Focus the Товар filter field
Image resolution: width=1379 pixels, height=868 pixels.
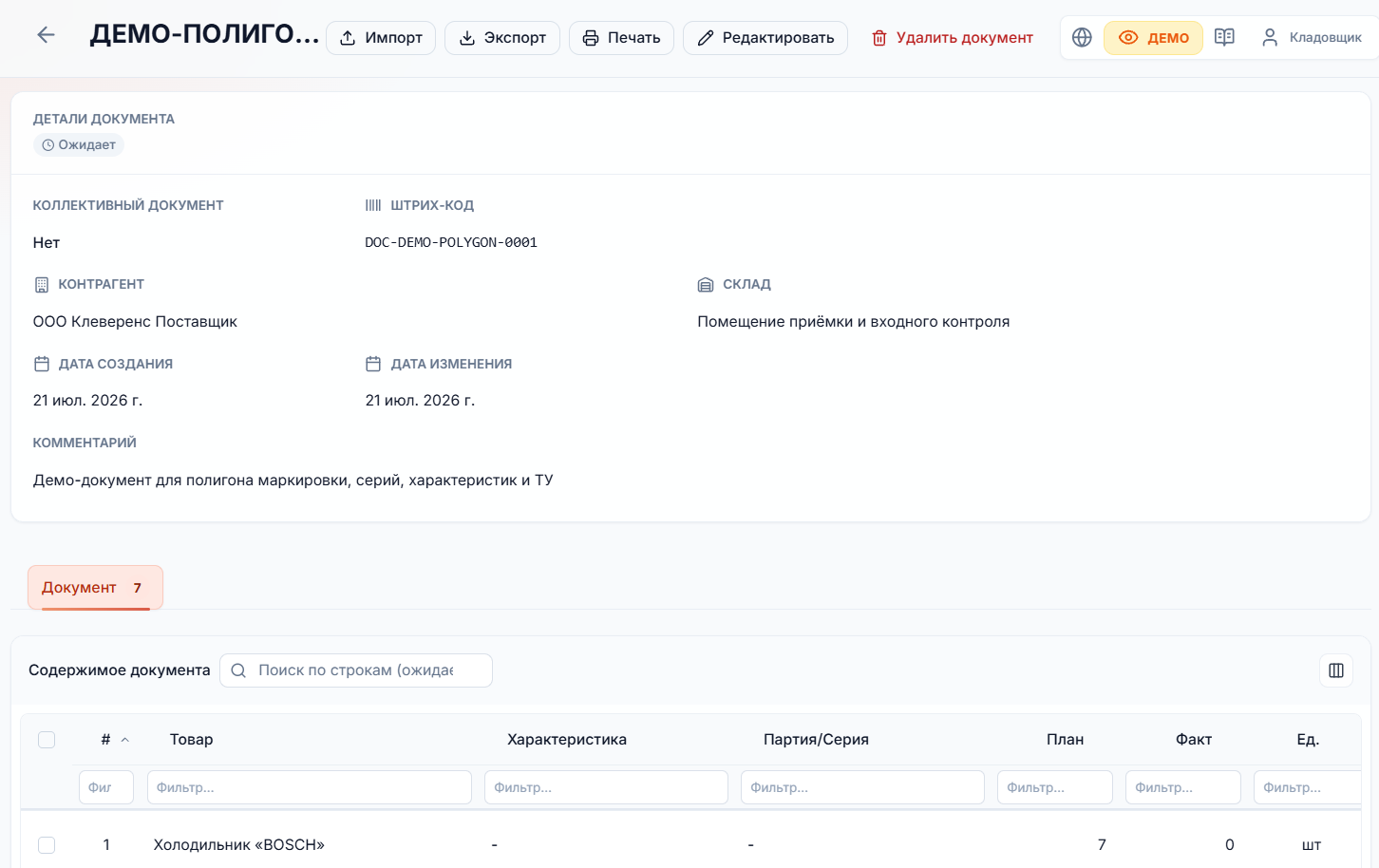[x=310, y=787]
